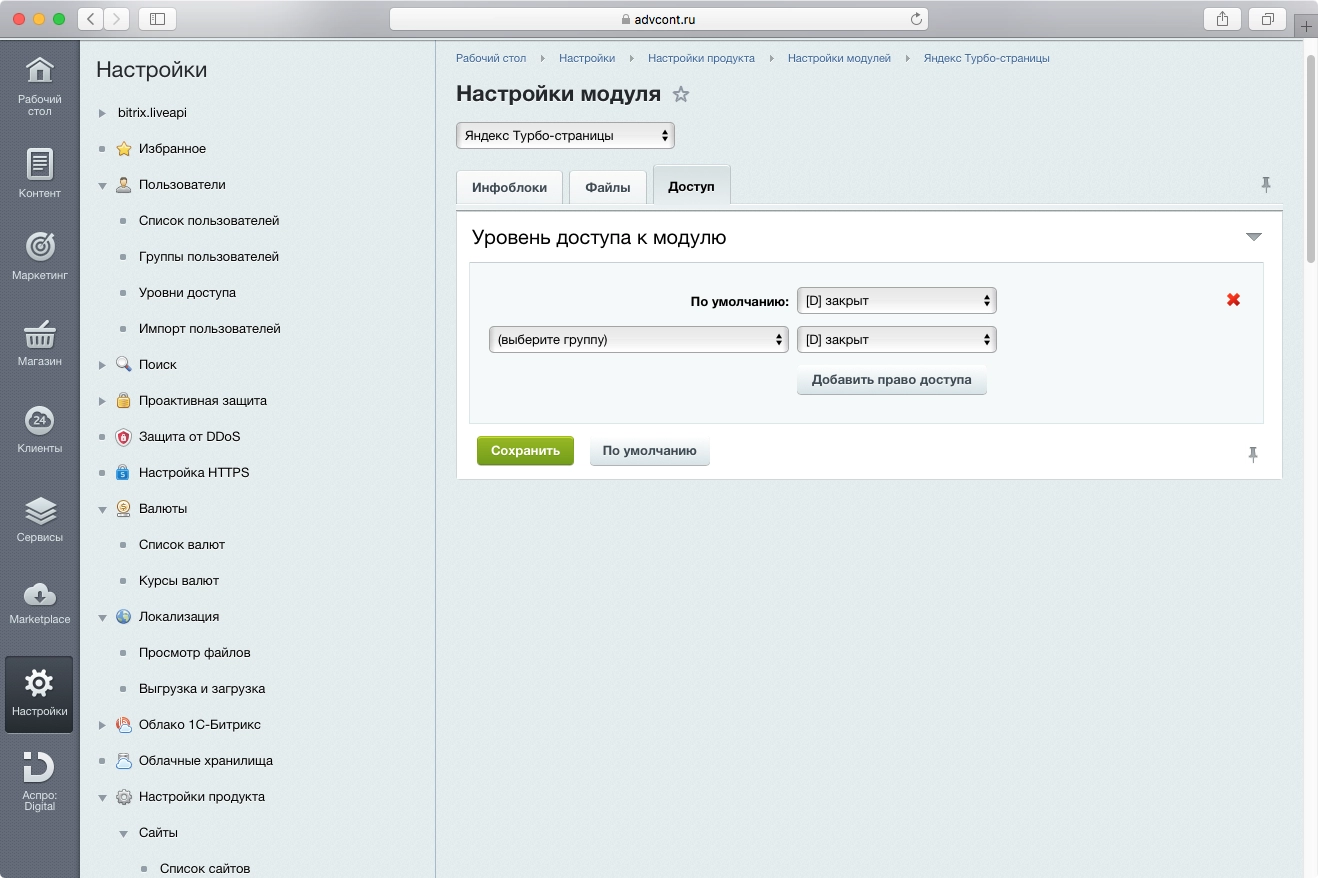Open (выберите группу) group dropdown
Viewport: 1318px width, 878px height.
tap(639, 340)
